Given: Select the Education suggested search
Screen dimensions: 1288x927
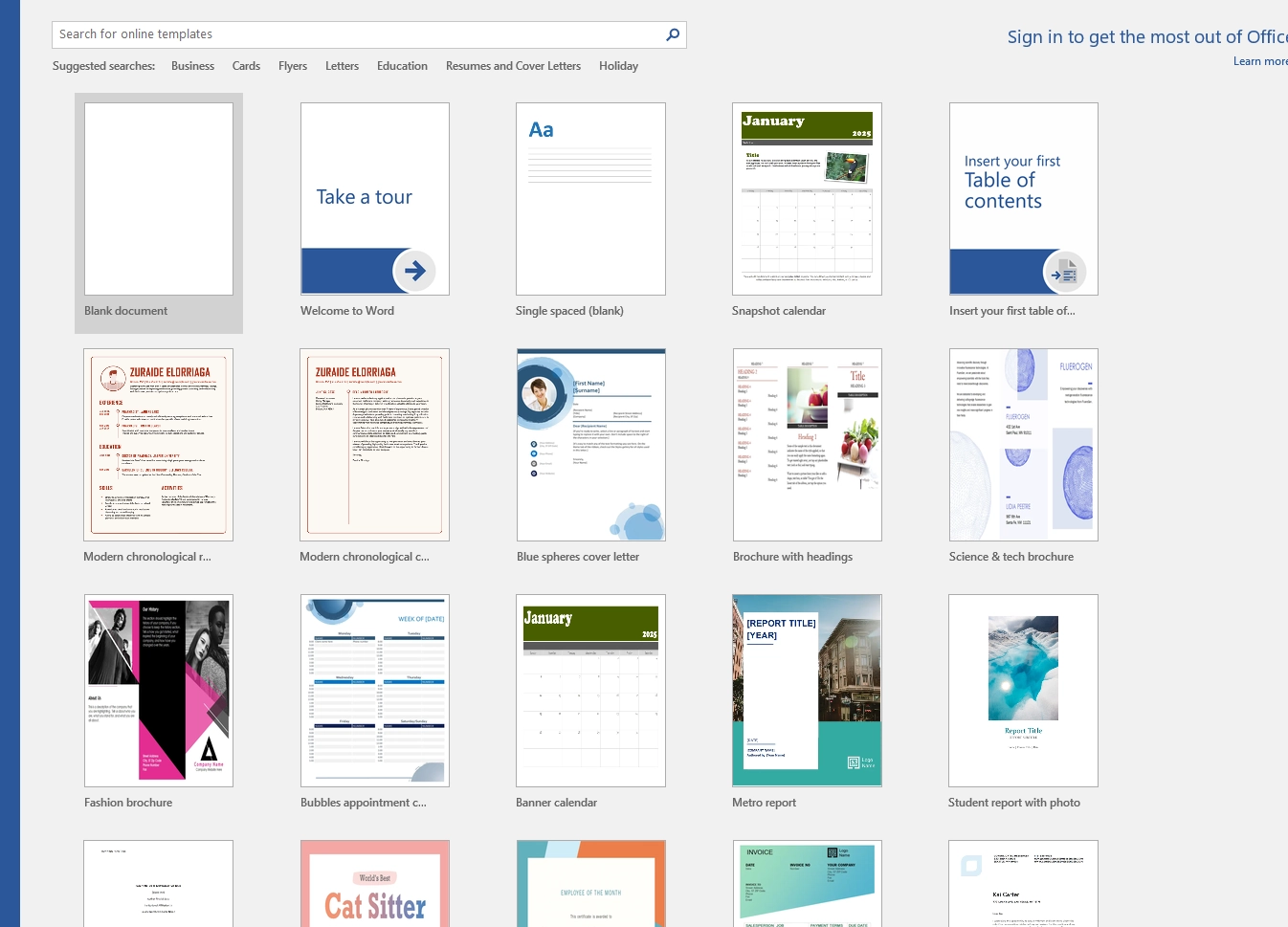Looking at the screenshot, I should pyautogui.click(x=402, y=66).
